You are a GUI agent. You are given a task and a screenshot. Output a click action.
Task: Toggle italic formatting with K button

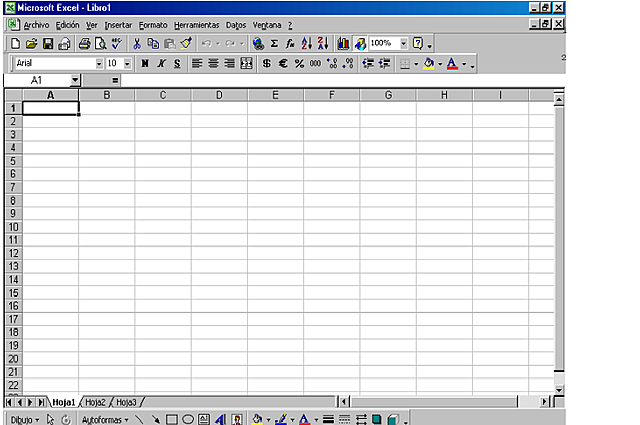click(161, 63)
